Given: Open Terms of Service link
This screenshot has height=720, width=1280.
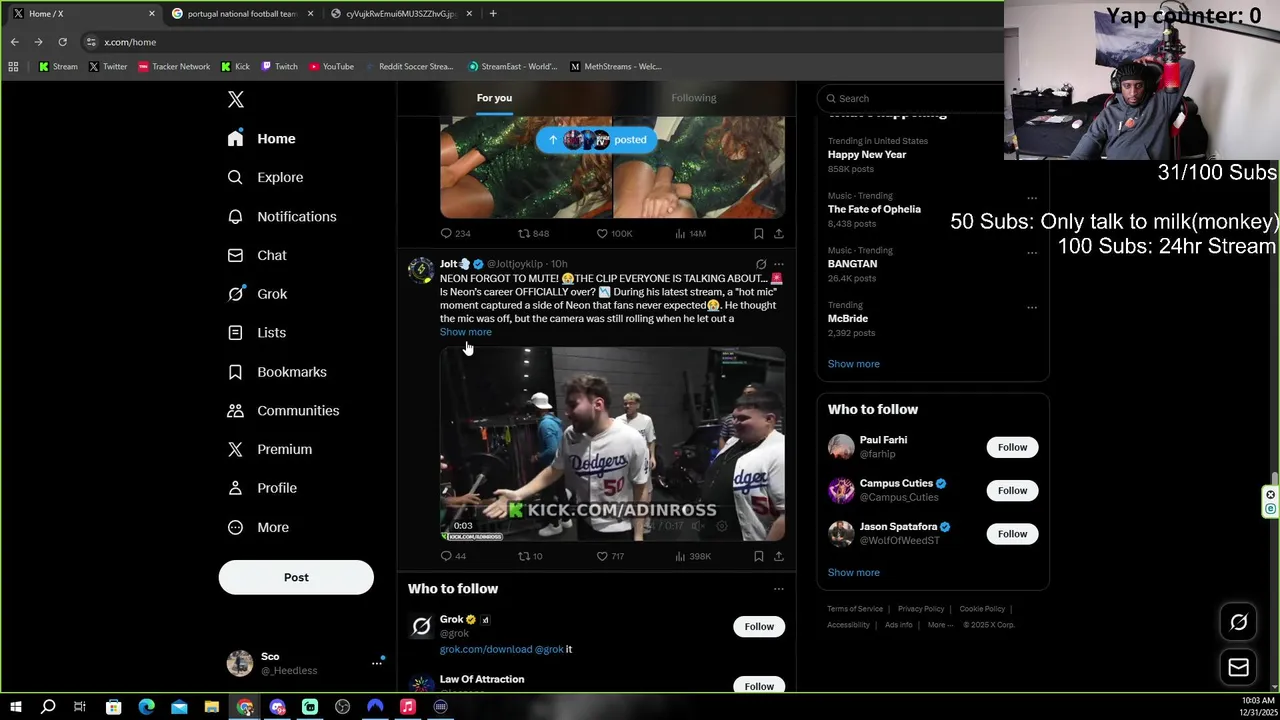Looking at the screenshot, I should (855, 609).
